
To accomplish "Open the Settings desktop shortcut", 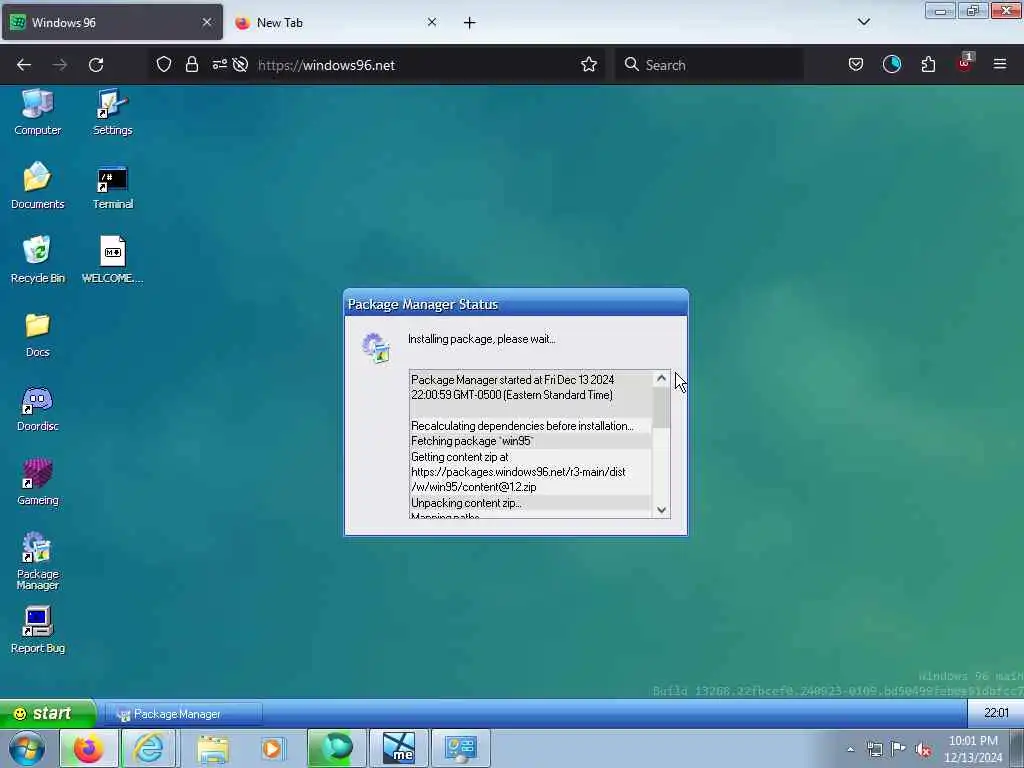I will [x=112, y=111].
